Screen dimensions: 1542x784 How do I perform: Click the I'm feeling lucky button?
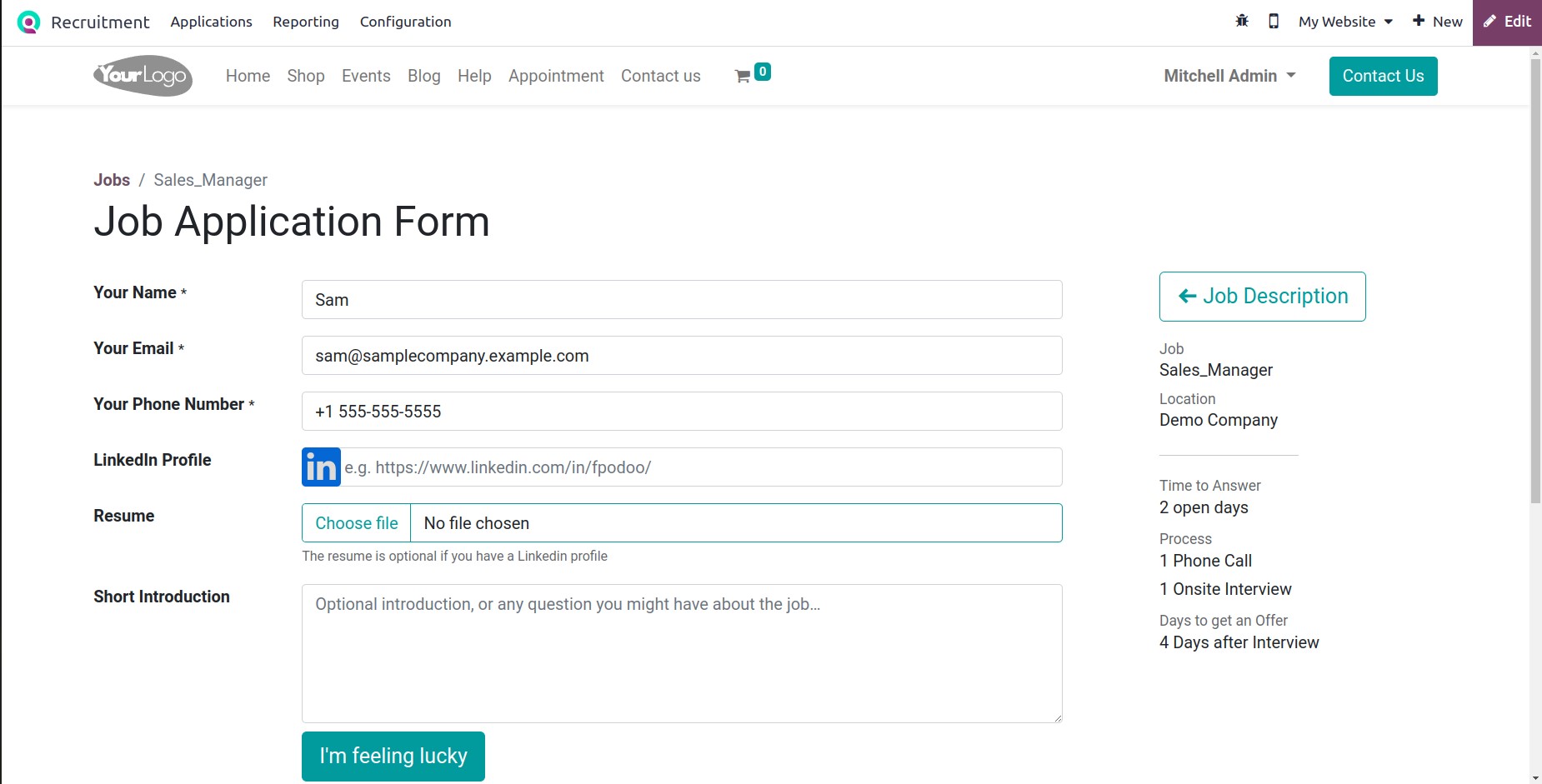[393, 757]
